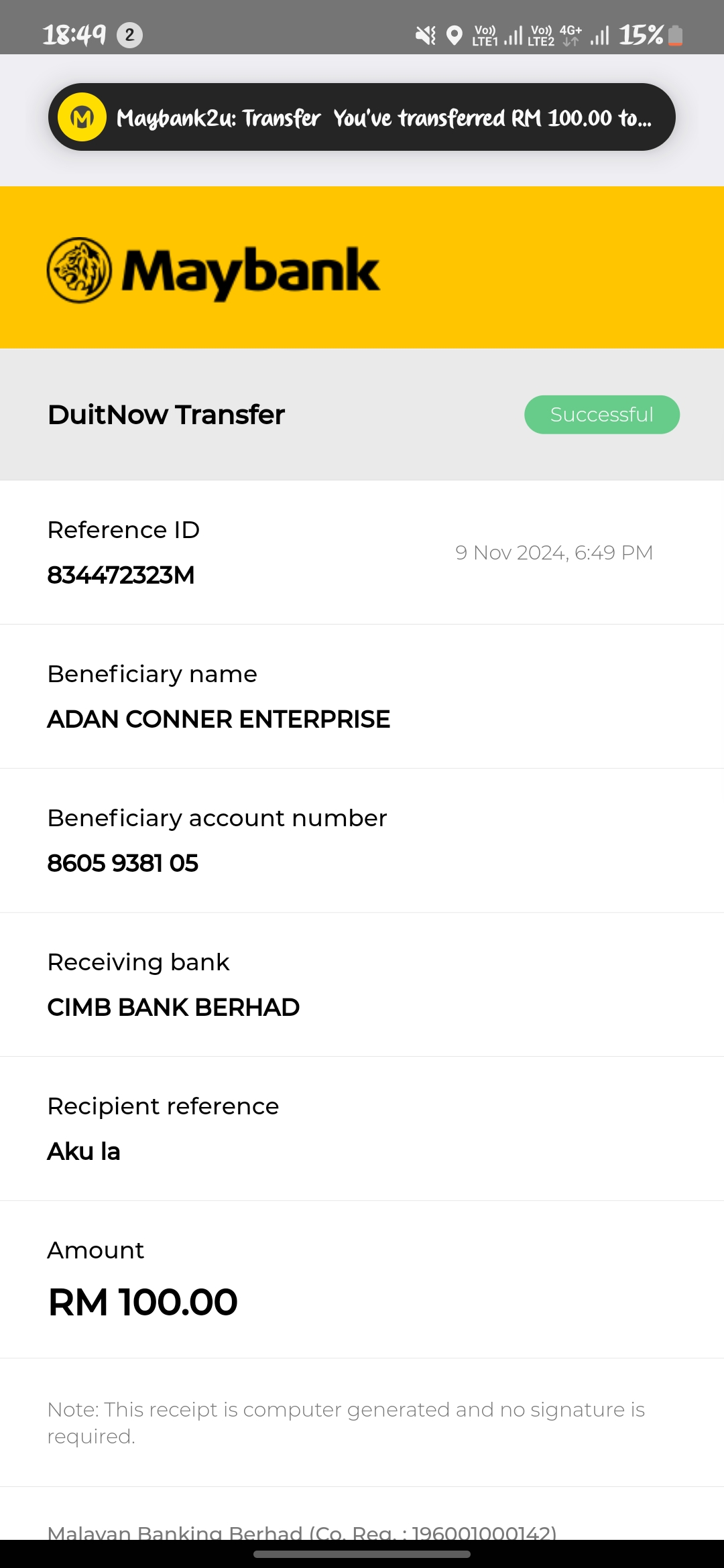Tap the transaction date 9 Nov 2024
The image size is (724, 1568).
(554, 553)
